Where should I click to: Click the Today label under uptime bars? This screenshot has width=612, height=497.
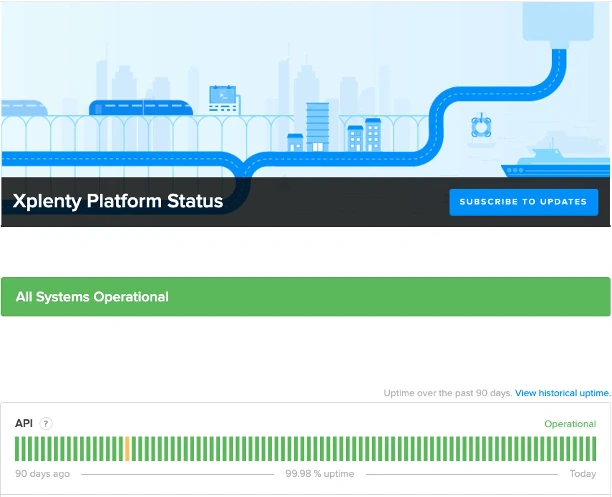[x=583, y=474]
